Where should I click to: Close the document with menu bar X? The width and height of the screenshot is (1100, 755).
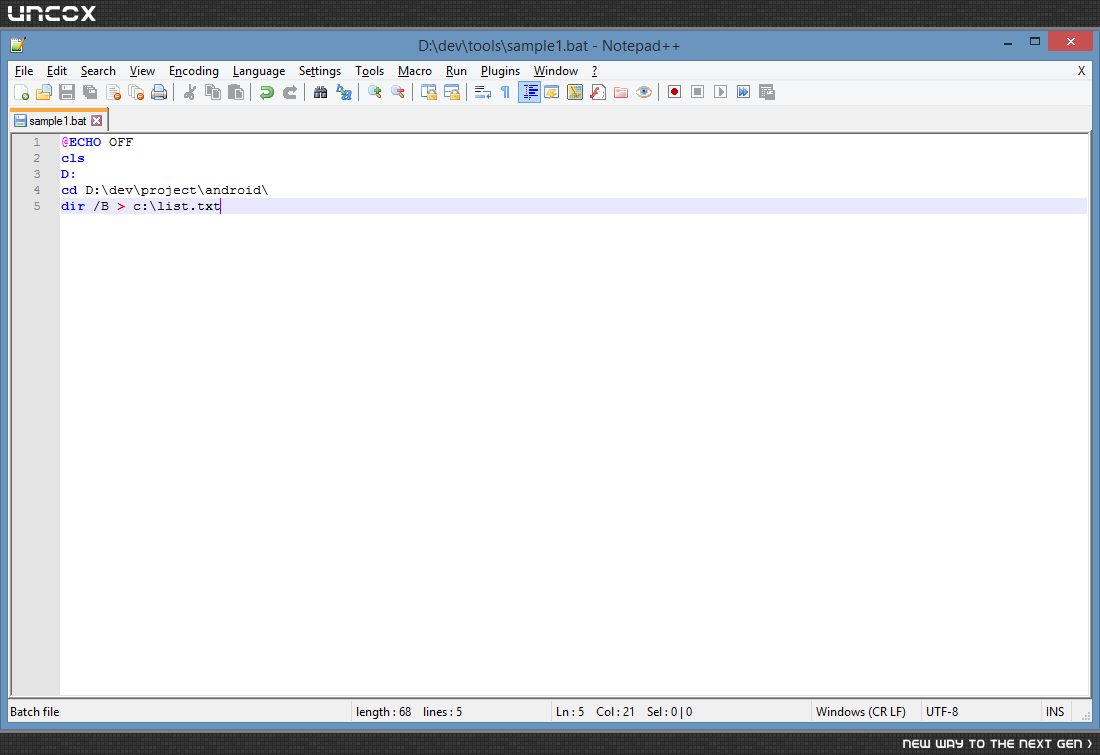pyautogui.click(x=1081, y=71)
